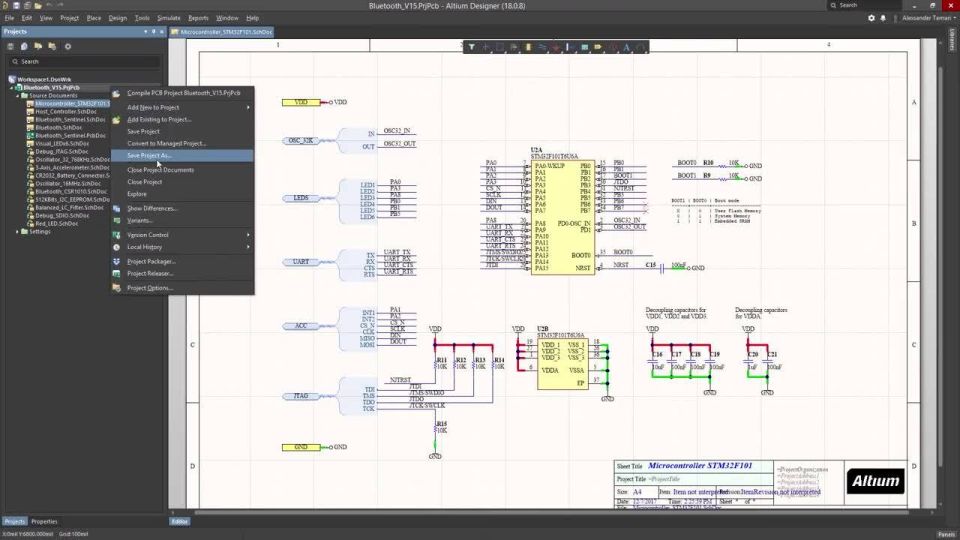Image resolution: width=960 pixels, height=540 pixels.
Task: Open Projects panel settings gear icon
Action: [x=68, y=46]
